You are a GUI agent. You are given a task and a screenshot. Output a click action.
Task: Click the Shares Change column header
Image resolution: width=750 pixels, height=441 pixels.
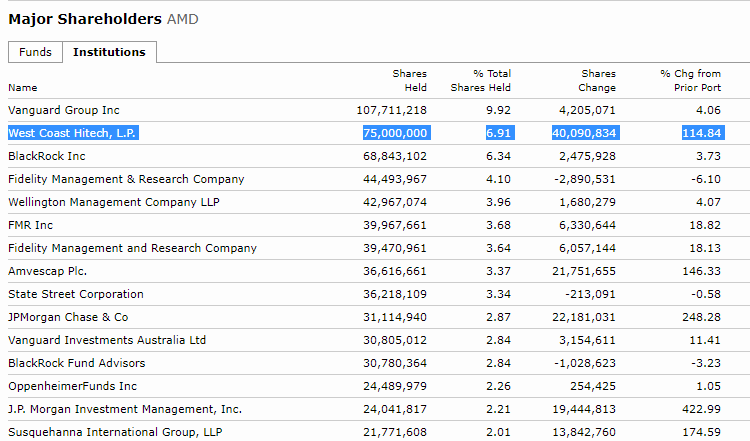(598, 81)
